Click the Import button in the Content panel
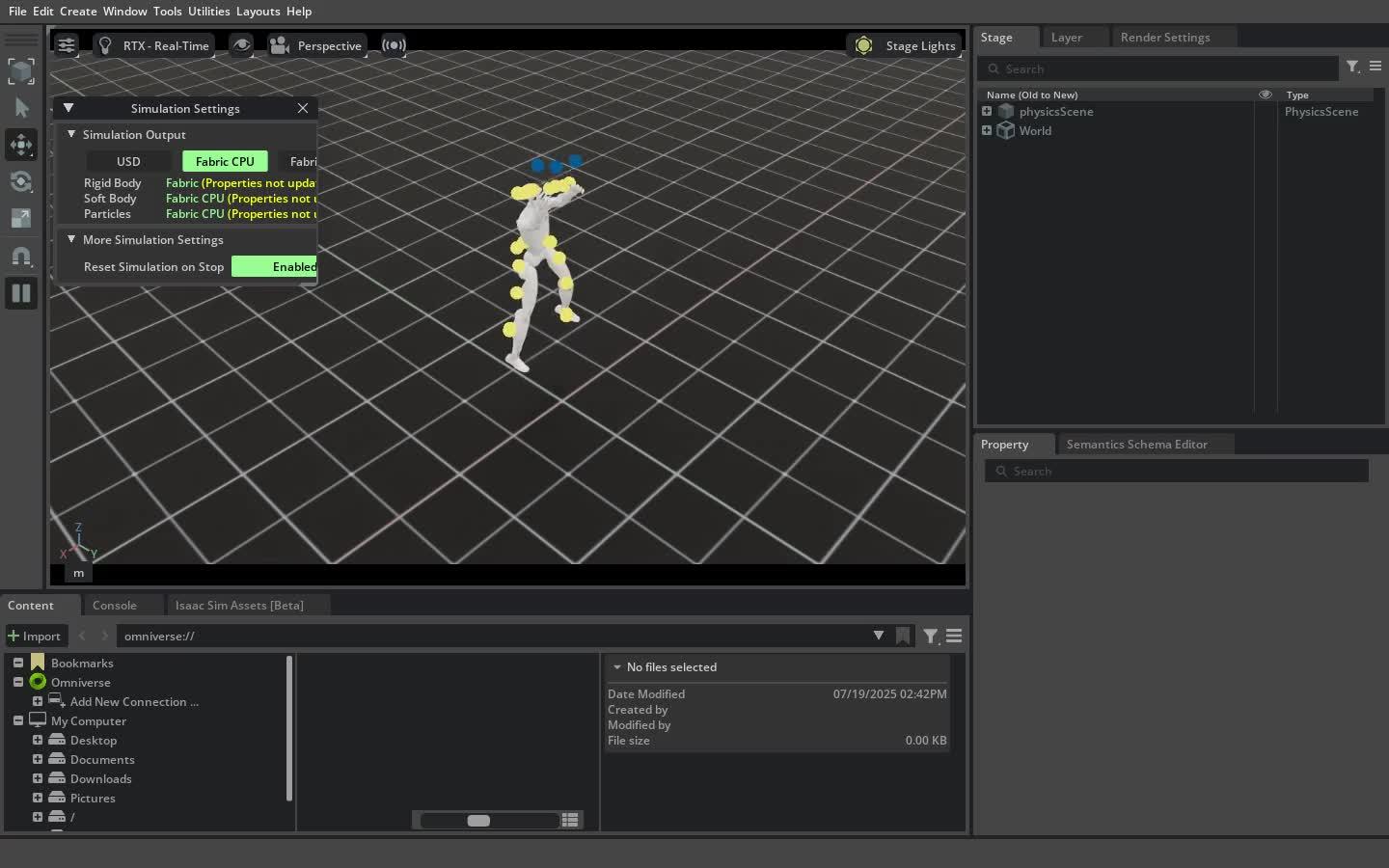This screenshot has width=1389, height=868. [36, 636]
